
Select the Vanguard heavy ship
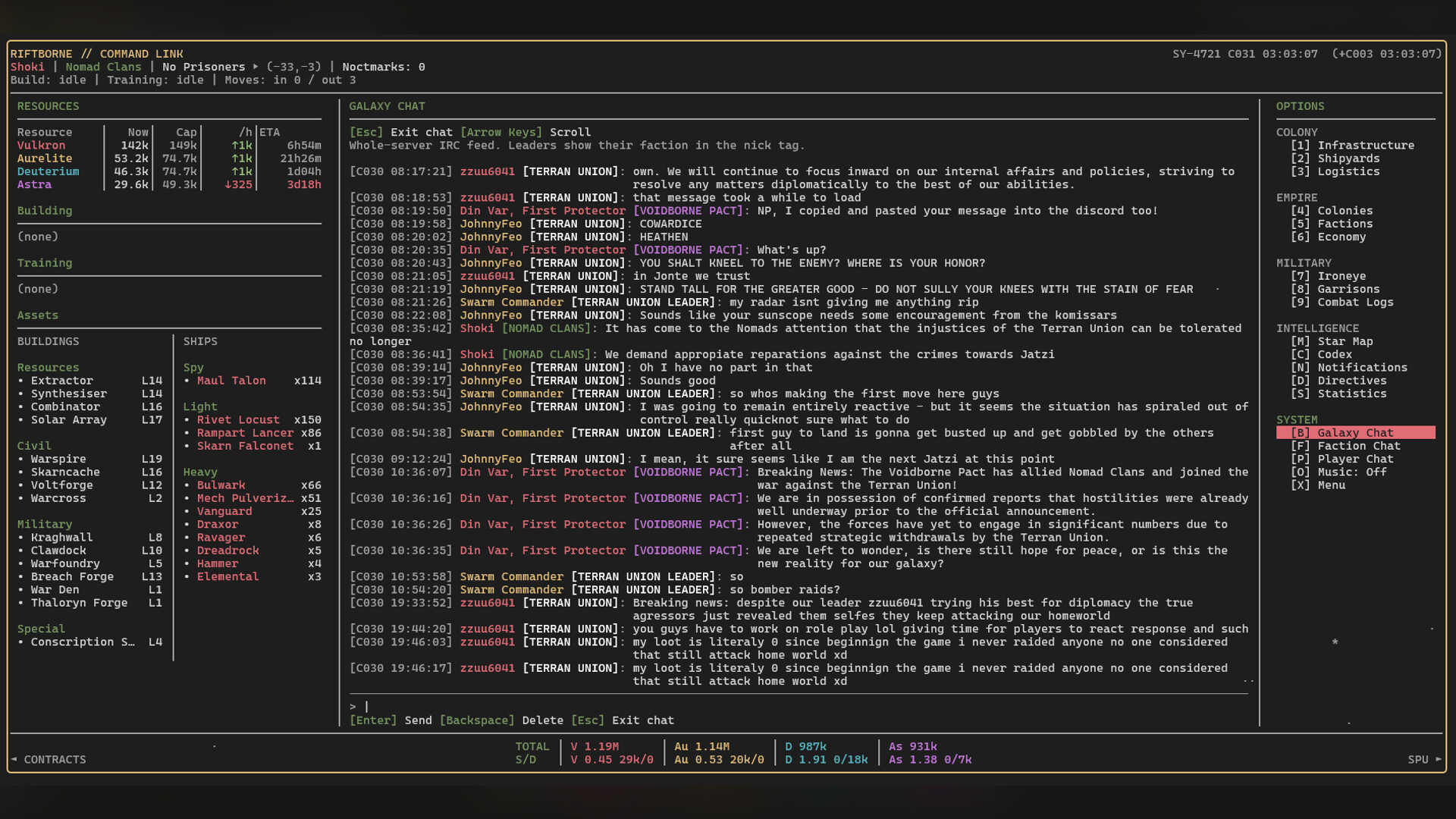[253, 511]
